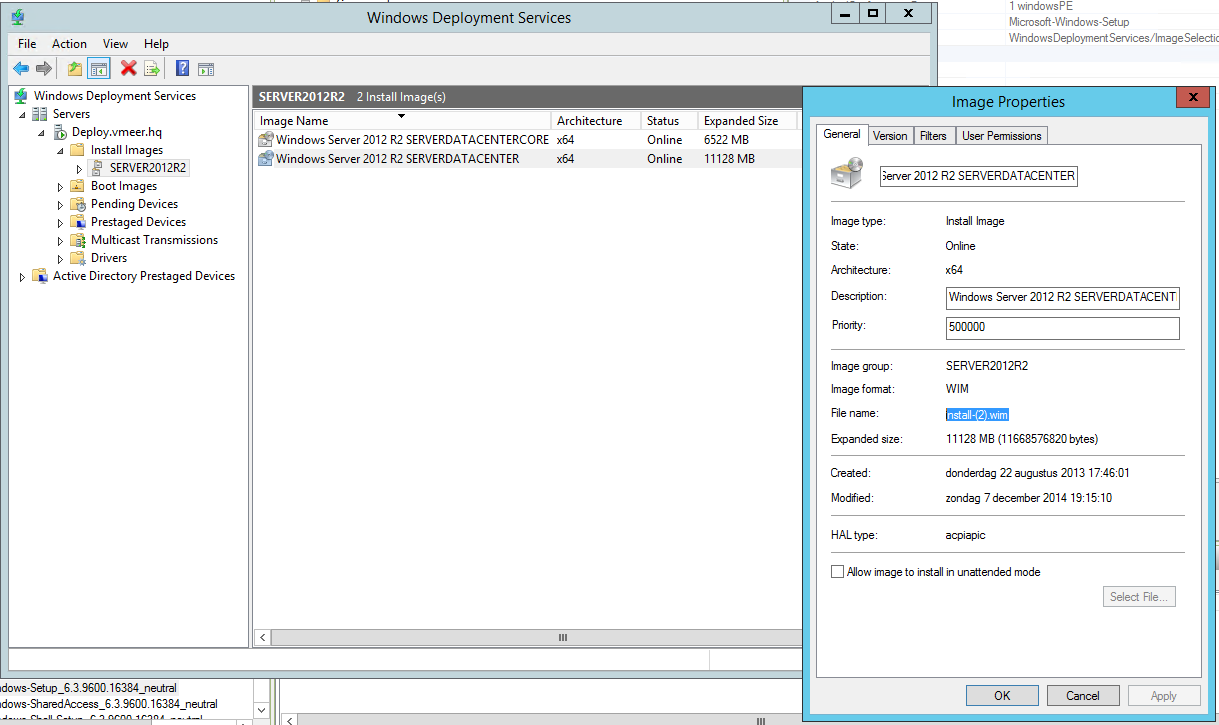The image size is (1219, 725).
Task: Click the image icon in Image Properties
Action: coord(847,175)
